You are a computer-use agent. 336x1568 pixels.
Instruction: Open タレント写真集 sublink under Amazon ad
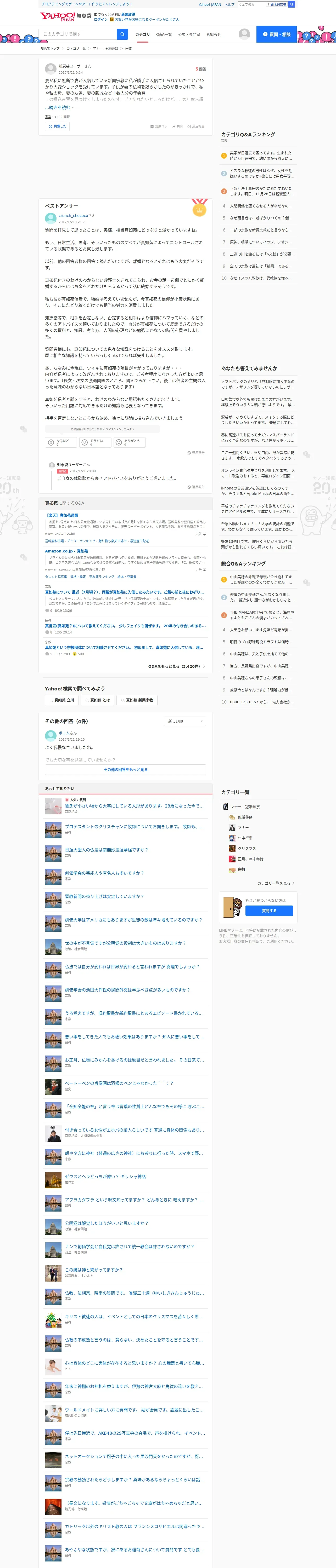click(56, 577)
